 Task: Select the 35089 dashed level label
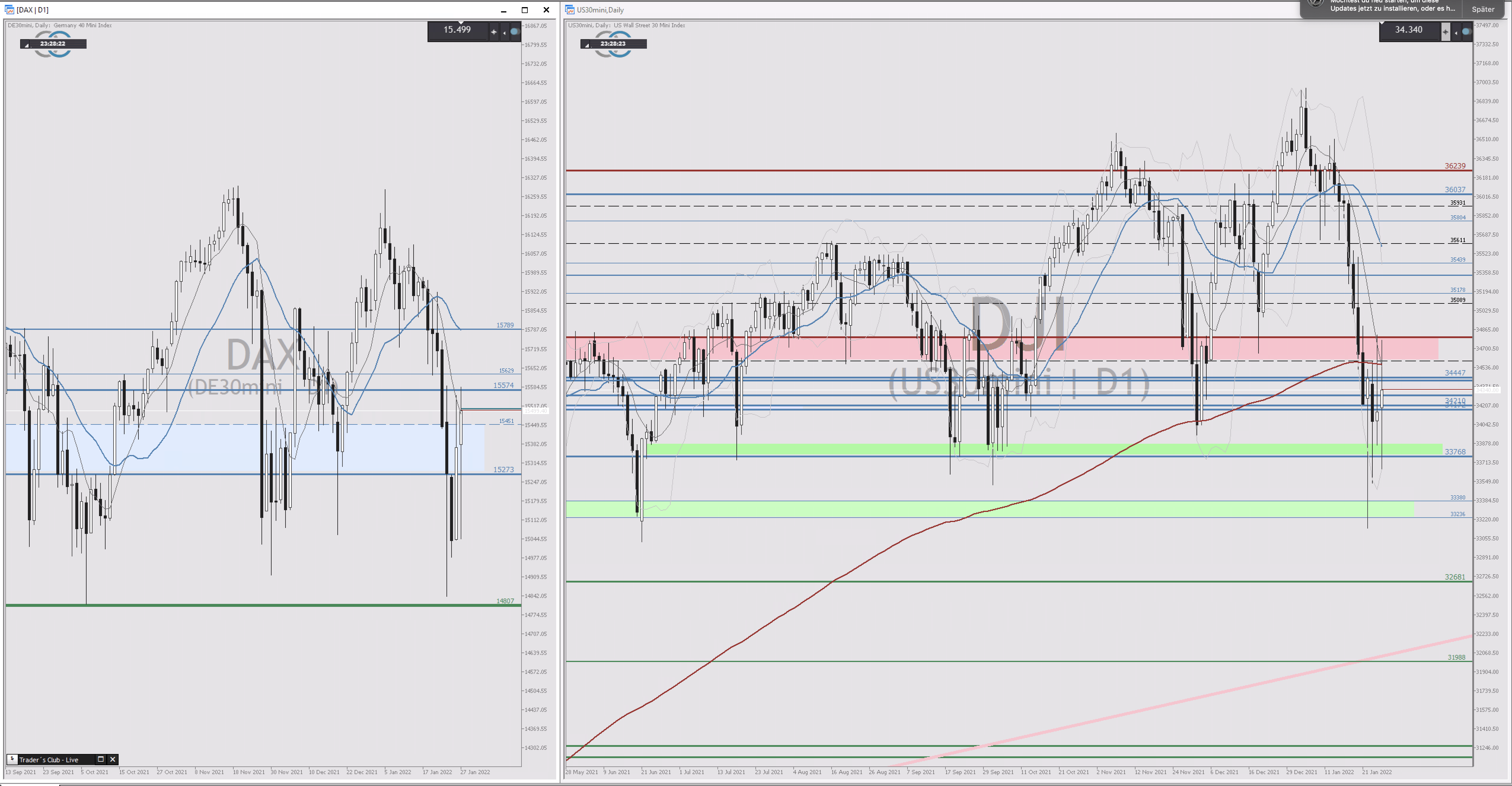tap(1458, 300)
